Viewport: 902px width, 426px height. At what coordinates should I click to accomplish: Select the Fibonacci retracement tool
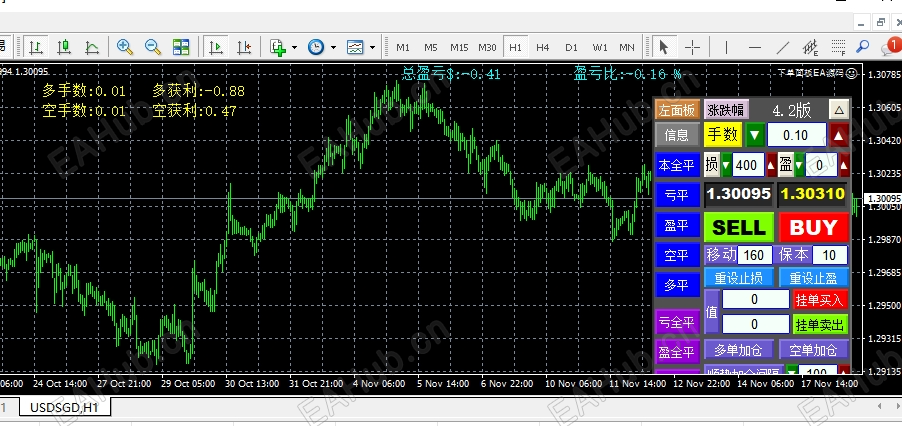(x=838, y=47)
